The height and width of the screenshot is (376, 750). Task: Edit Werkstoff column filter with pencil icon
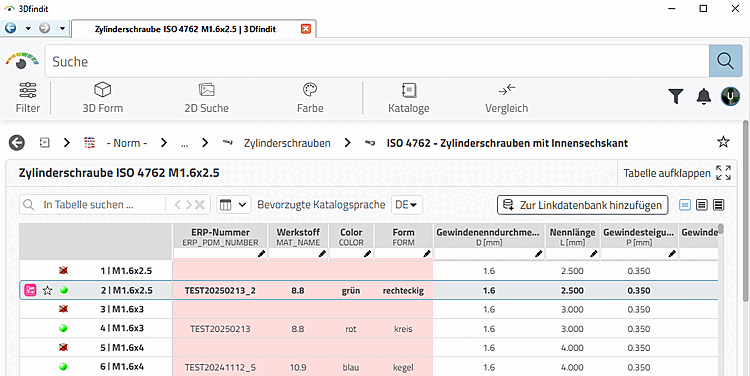pos(322,254)
